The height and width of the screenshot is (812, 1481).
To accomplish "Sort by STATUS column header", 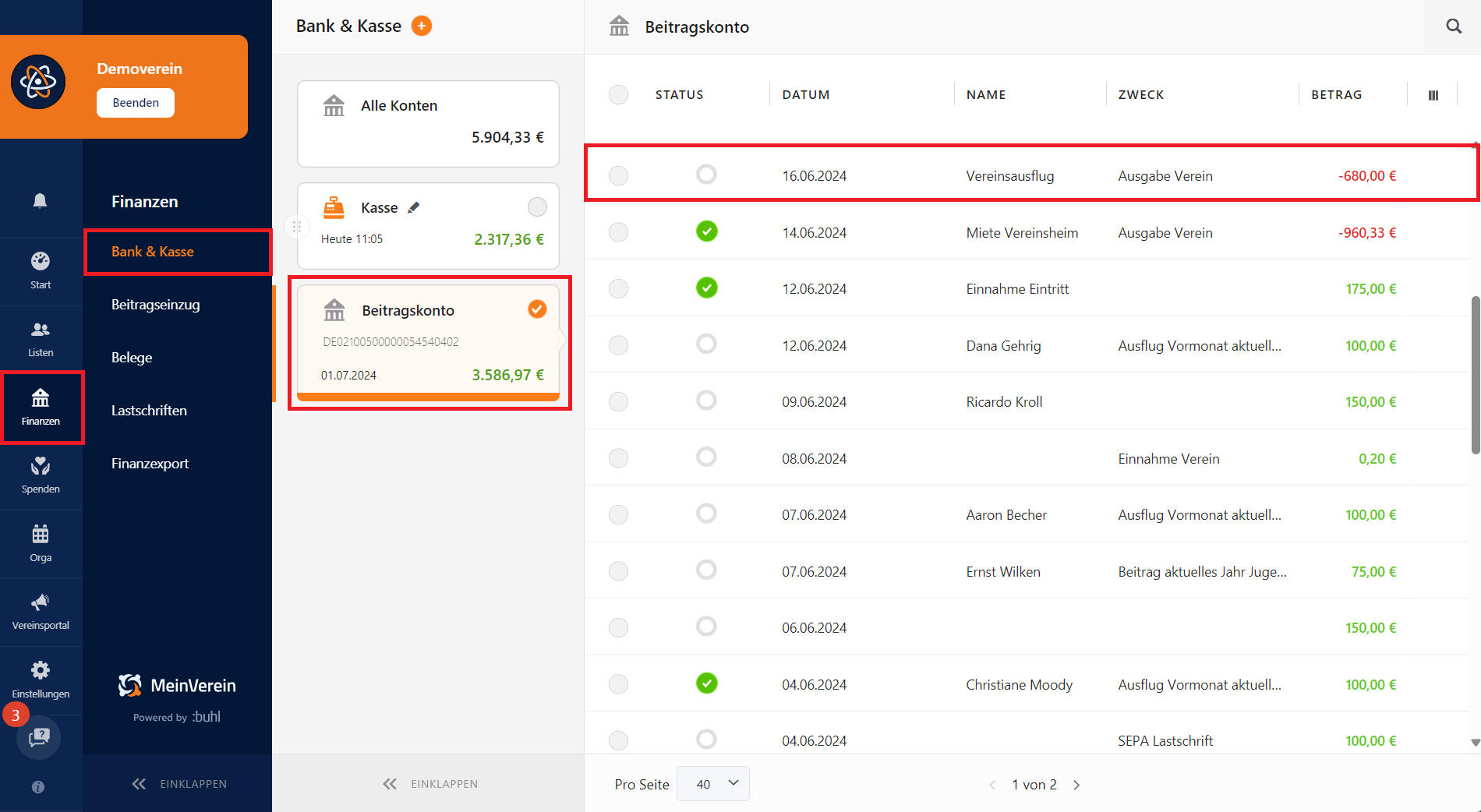I will pyautogui.click(x=680, y=95).
